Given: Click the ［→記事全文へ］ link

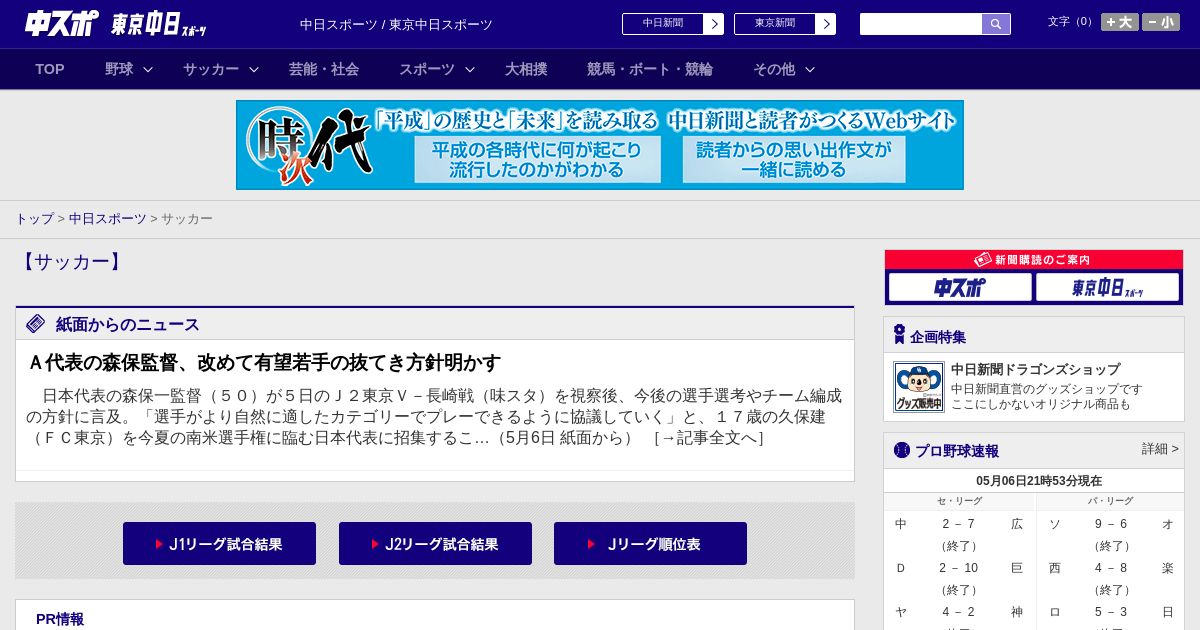Looking at the screenshot, I should tap(708, 438).
